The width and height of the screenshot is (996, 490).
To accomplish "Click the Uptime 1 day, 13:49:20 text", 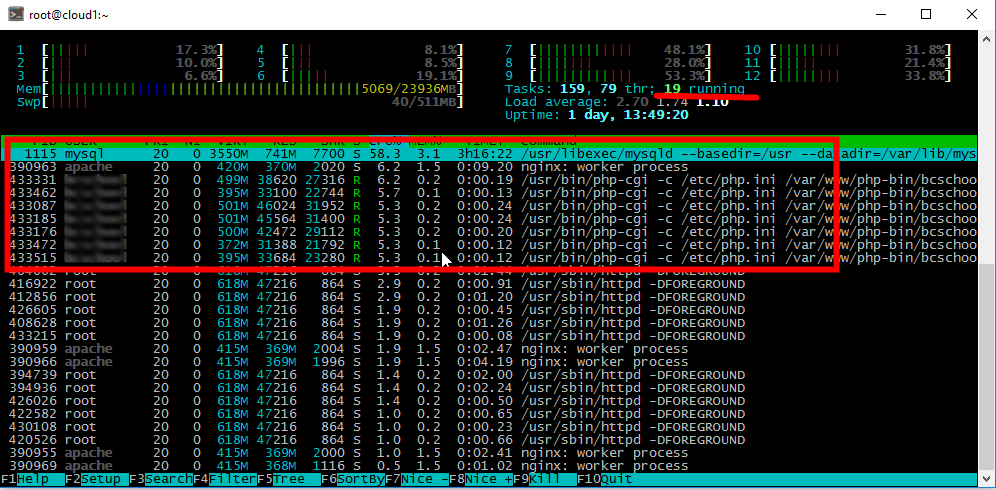I will [x=597, y=115].
